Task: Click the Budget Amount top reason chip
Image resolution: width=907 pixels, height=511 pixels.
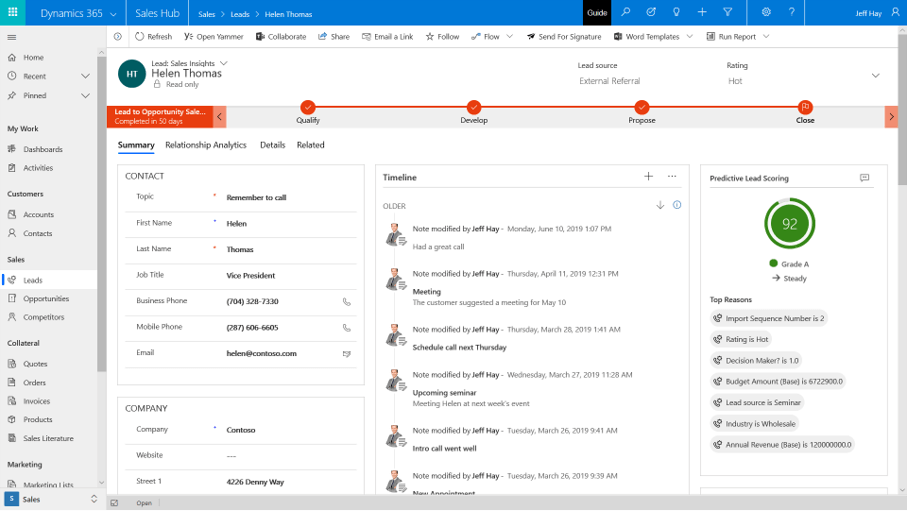Action: point(778,381)
